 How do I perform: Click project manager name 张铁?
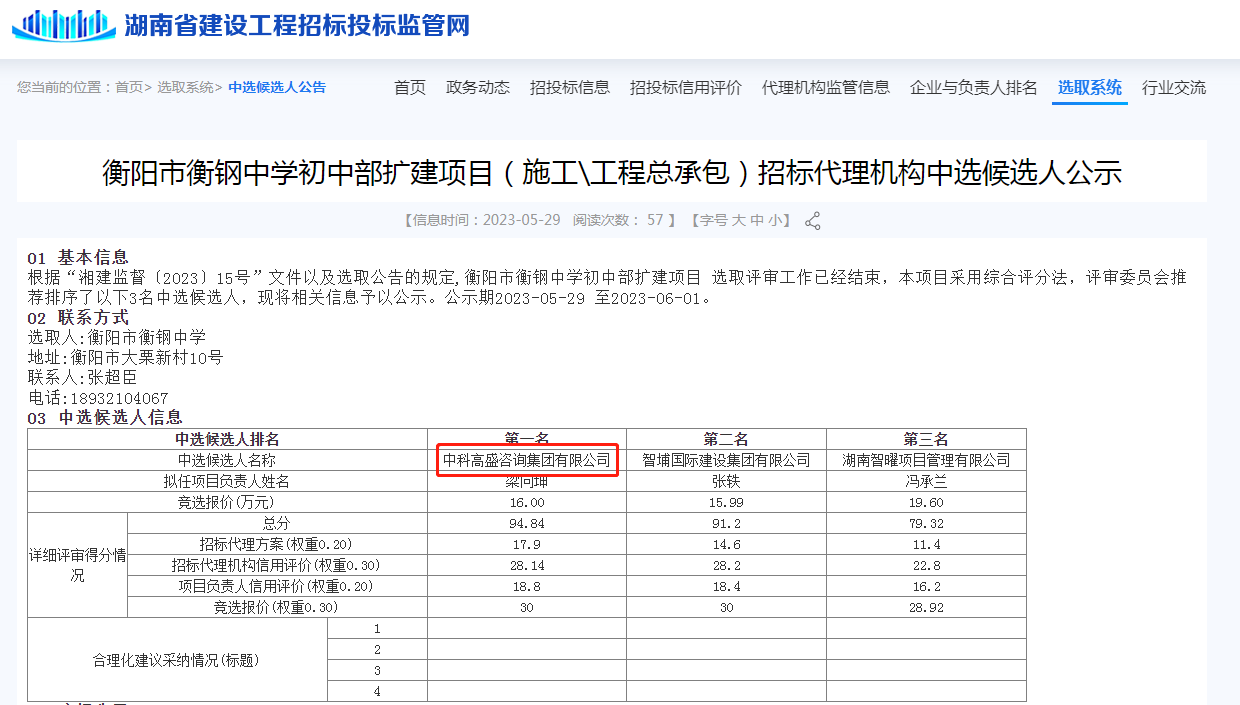click(726, 481)
